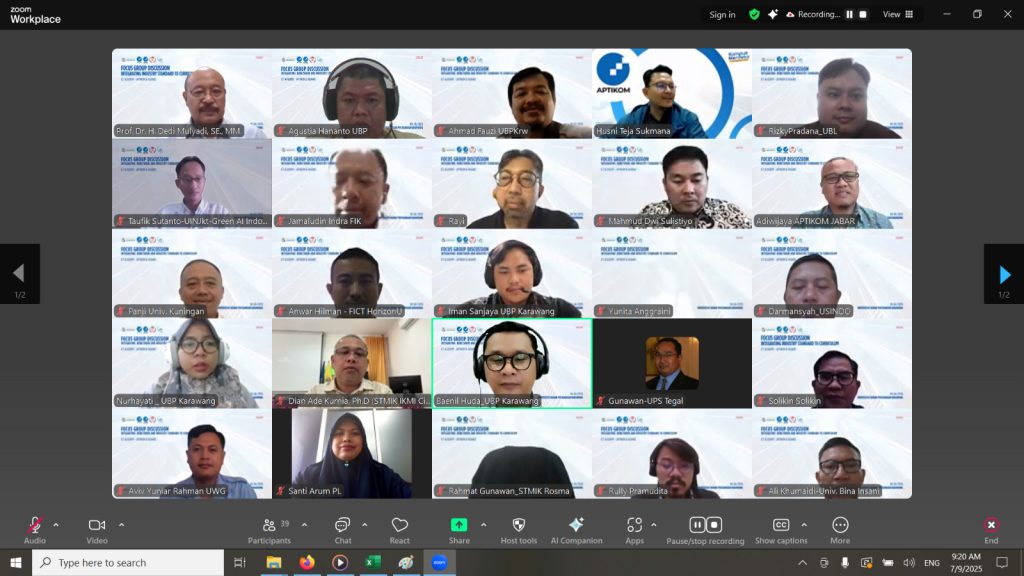The image size is (1024, 576).
Task: Expand the Share options arrow
Action: pyautogui.click(x=483, y=524)
